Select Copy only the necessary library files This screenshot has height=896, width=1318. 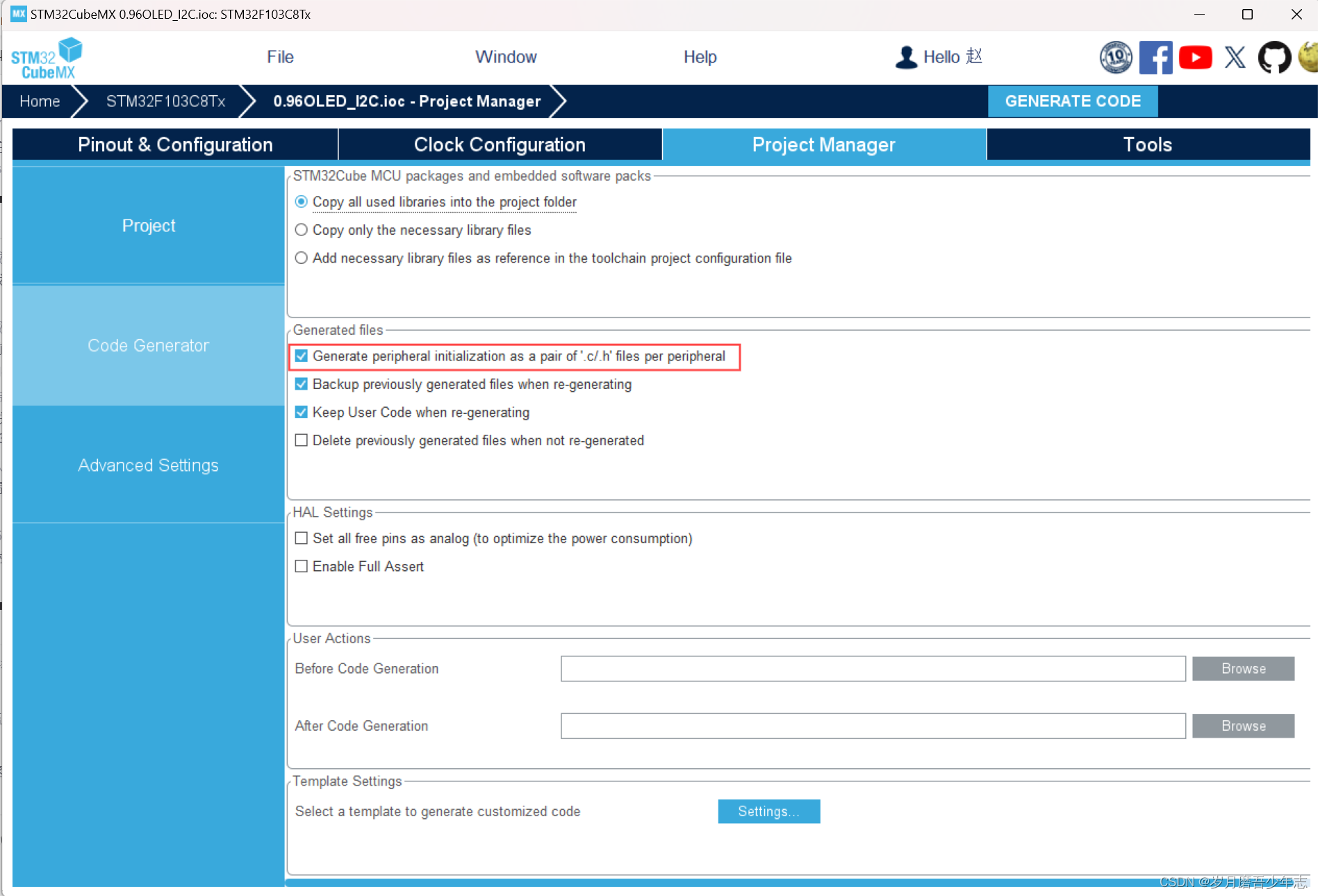pyautogui.click(x=301, y=230)
